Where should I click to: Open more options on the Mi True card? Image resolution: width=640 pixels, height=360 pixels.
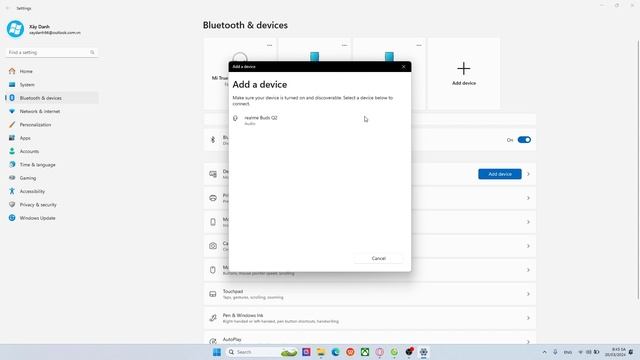tap(269, 45)
